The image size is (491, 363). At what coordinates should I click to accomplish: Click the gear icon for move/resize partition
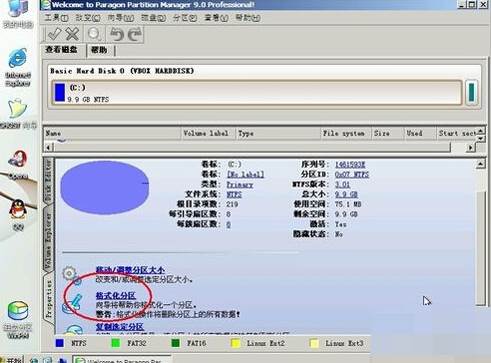71,275
